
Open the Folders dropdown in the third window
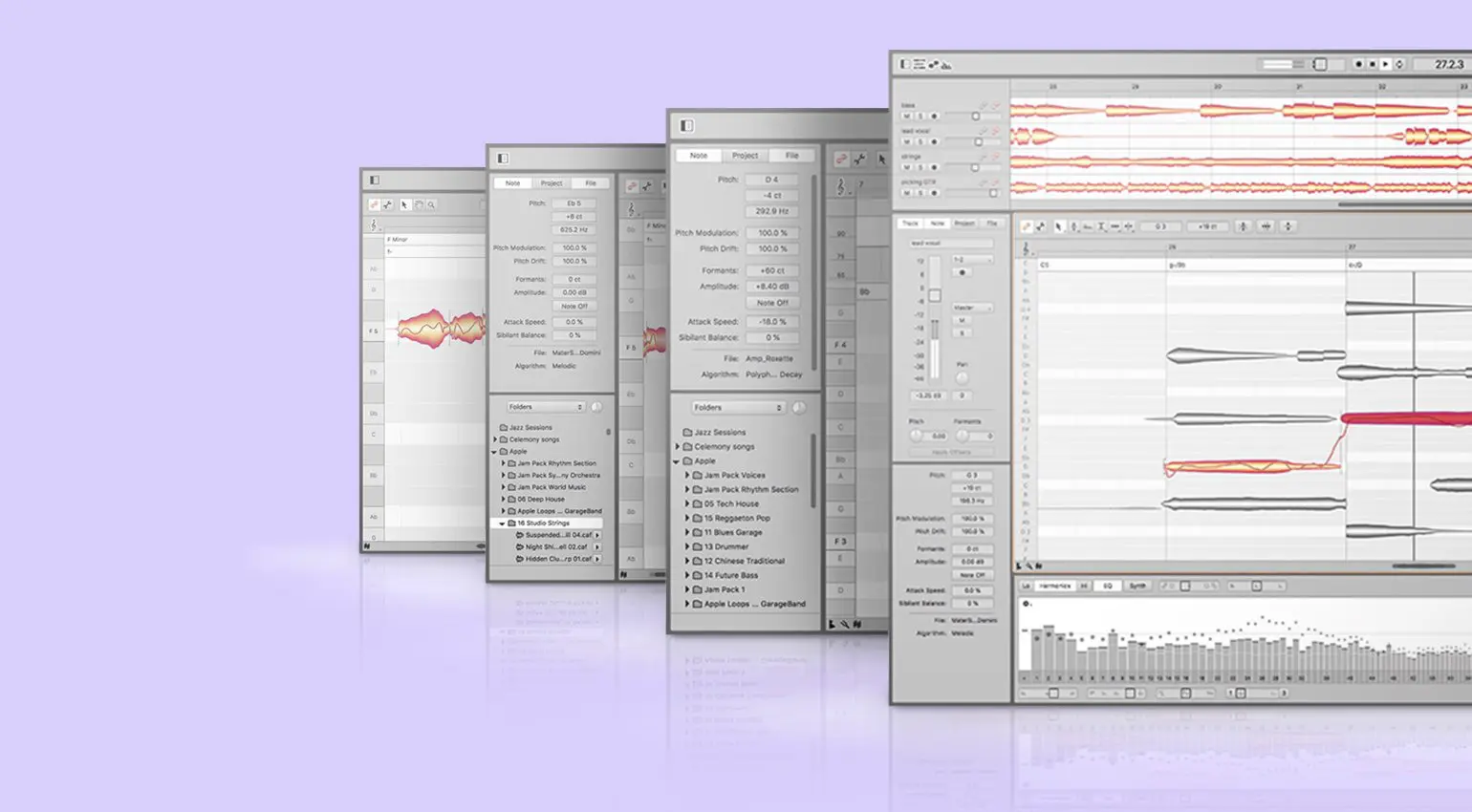click(739, 408)
